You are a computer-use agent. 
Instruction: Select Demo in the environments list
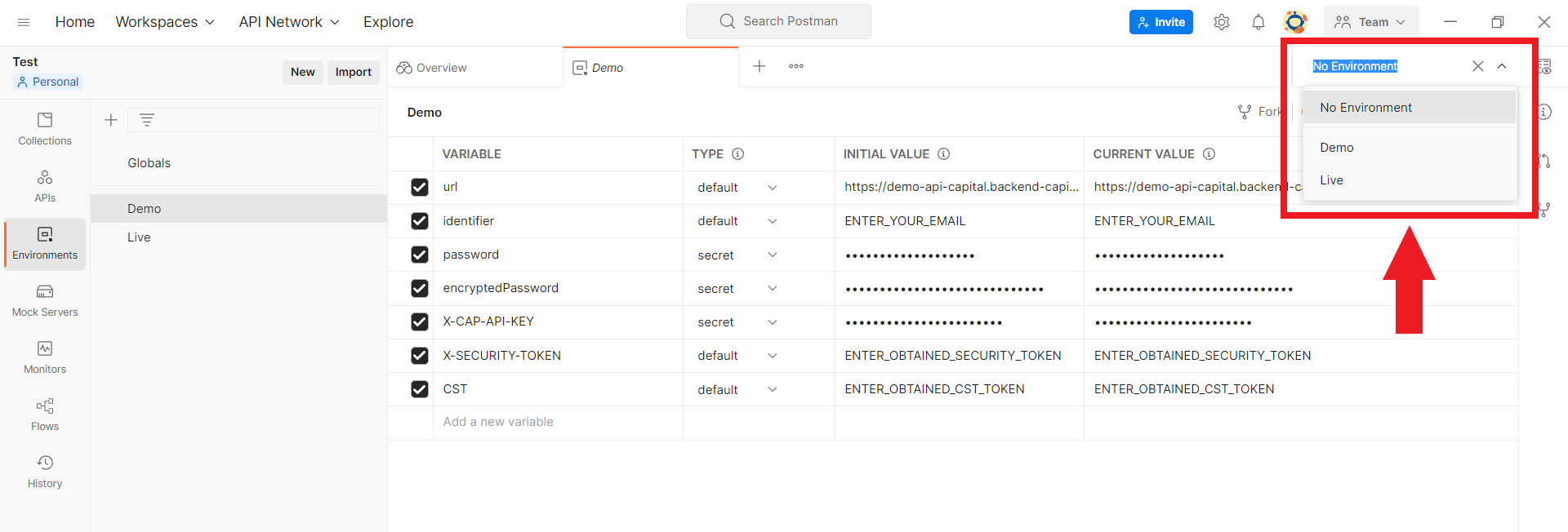point(238,209)
